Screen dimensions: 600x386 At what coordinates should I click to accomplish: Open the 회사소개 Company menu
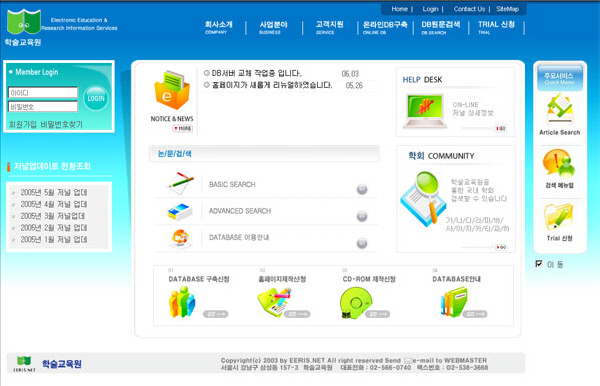218,27
